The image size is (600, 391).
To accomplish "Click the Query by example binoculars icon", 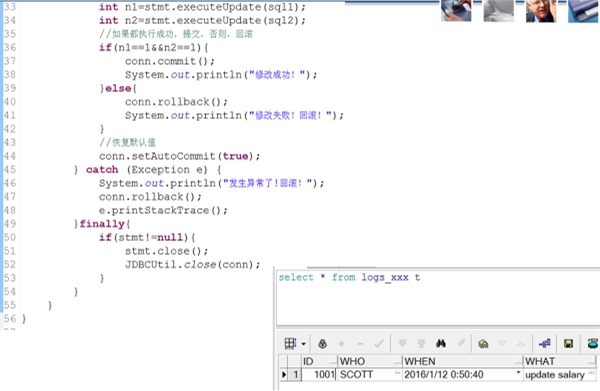I will pyautogui.click(x=441, y=343).
